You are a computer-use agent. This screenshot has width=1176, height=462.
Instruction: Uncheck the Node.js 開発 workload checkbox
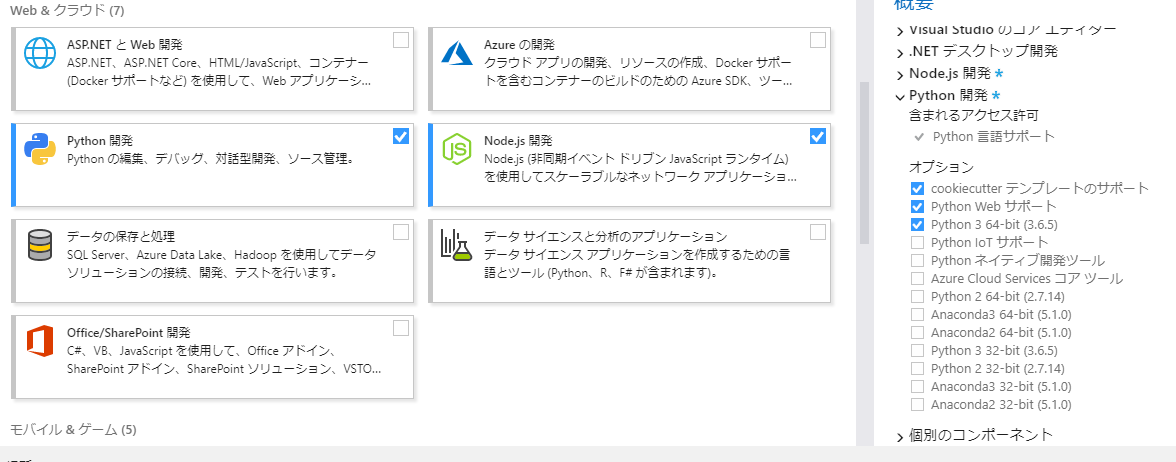tap(818, 136)
